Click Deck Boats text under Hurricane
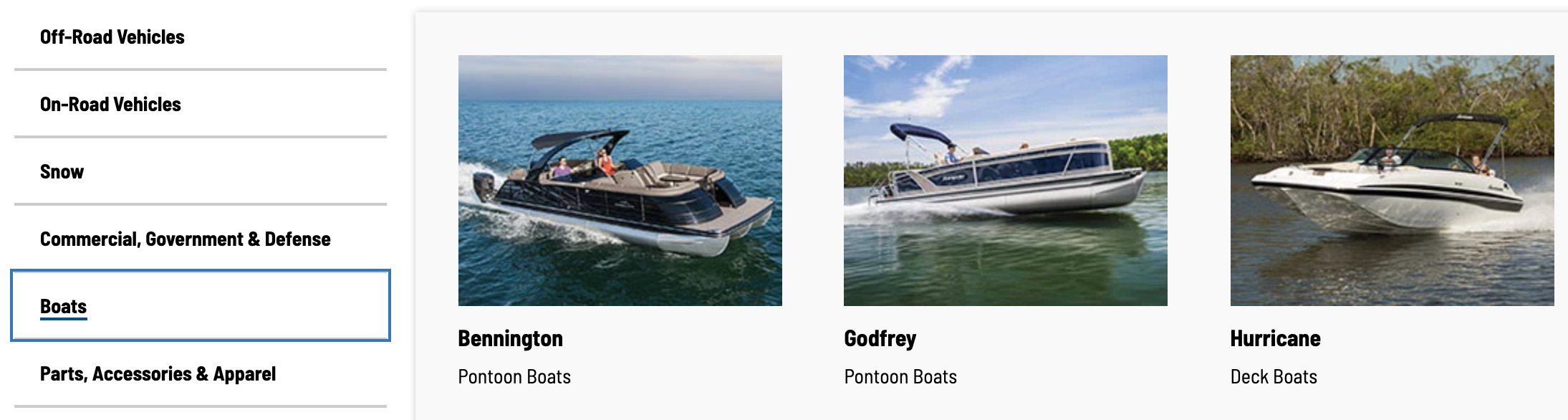The width and height of the screenshot is (1568, 420). 1274,377
